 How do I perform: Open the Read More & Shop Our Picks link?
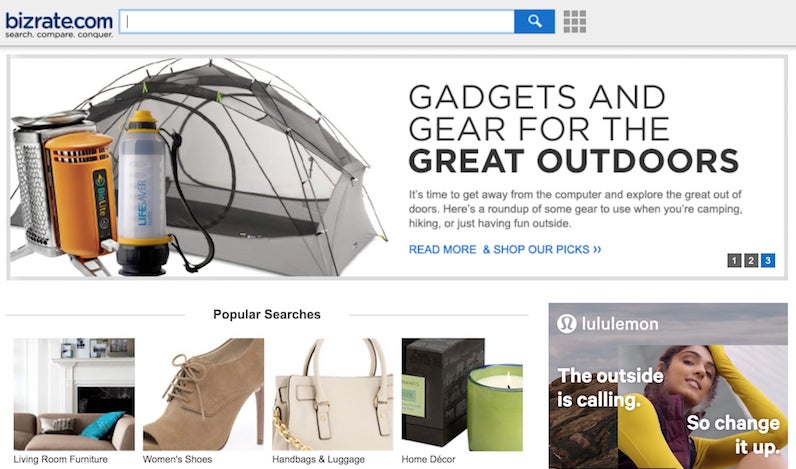pyautogui.click(x=505, y=249)
